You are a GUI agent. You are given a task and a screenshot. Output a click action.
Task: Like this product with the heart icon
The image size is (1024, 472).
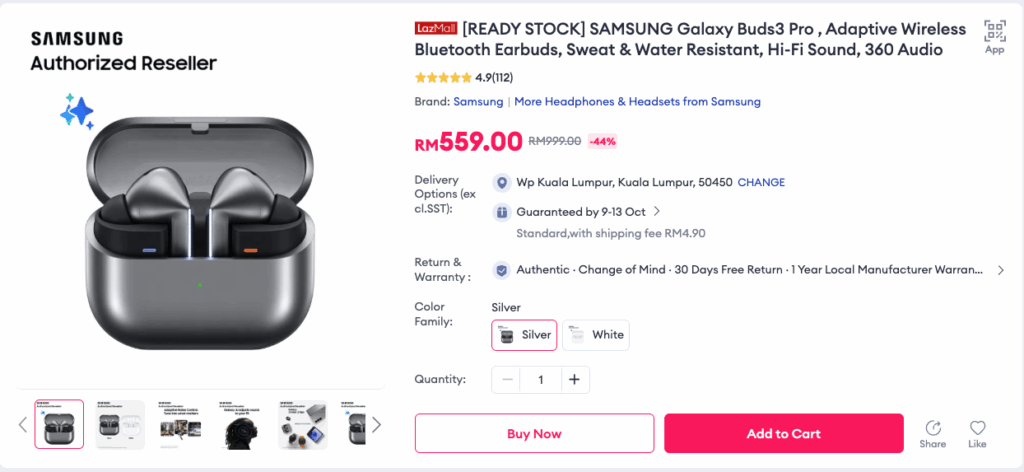coord(977,428)
